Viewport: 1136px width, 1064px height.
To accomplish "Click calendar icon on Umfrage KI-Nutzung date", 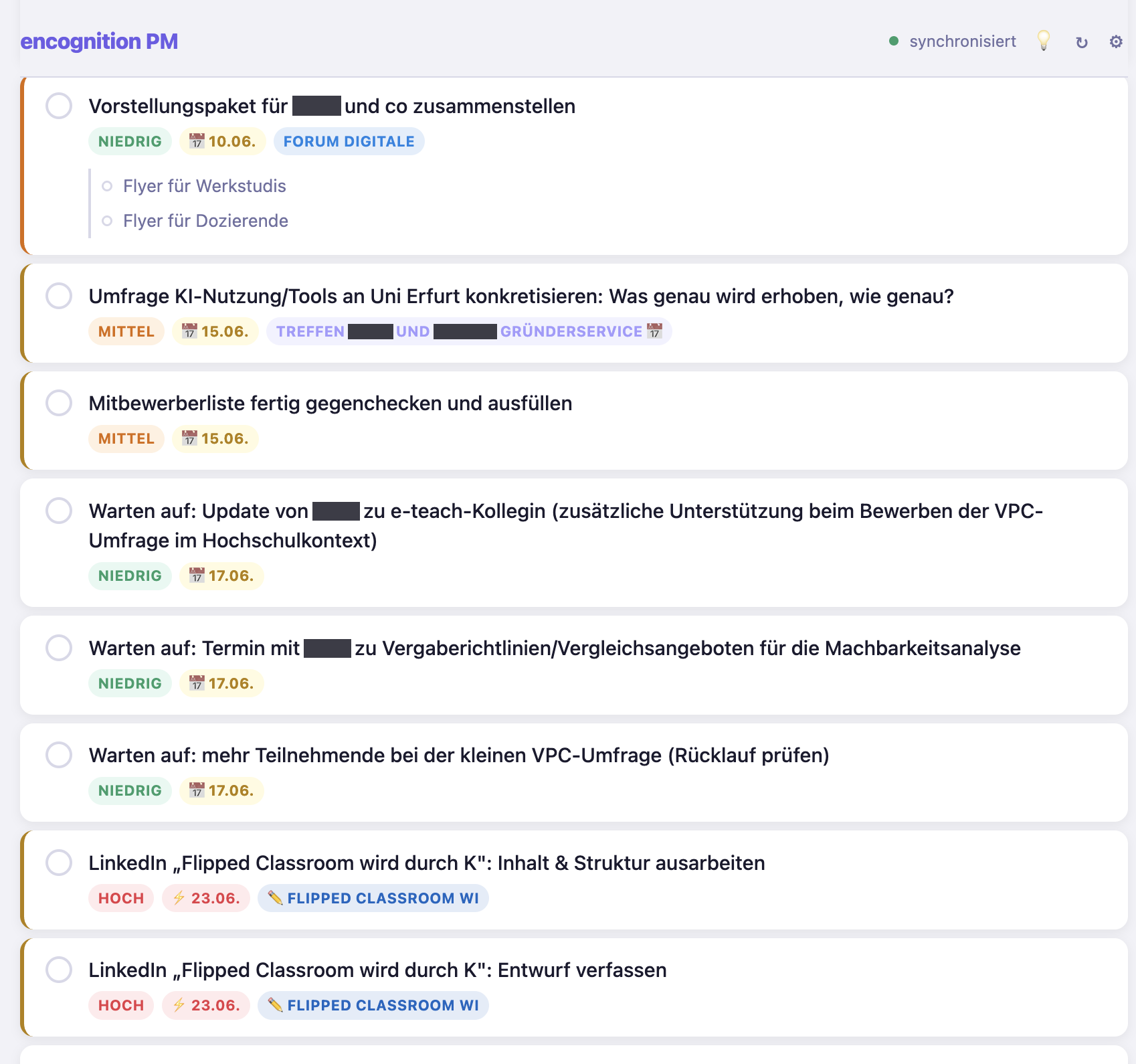I will (190, 331).
